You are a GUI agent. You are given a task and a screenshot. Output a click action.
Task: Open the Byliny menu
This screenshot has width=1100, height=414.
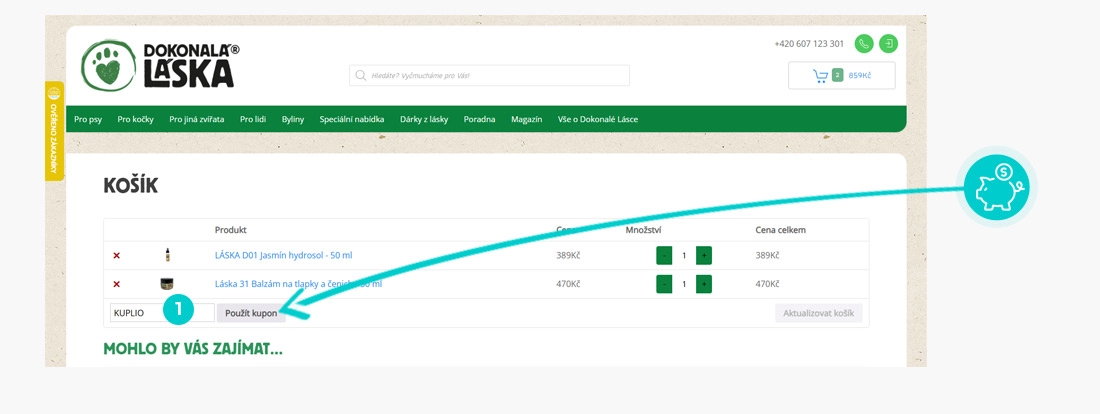pyautogui.click(x=293, y=119)
